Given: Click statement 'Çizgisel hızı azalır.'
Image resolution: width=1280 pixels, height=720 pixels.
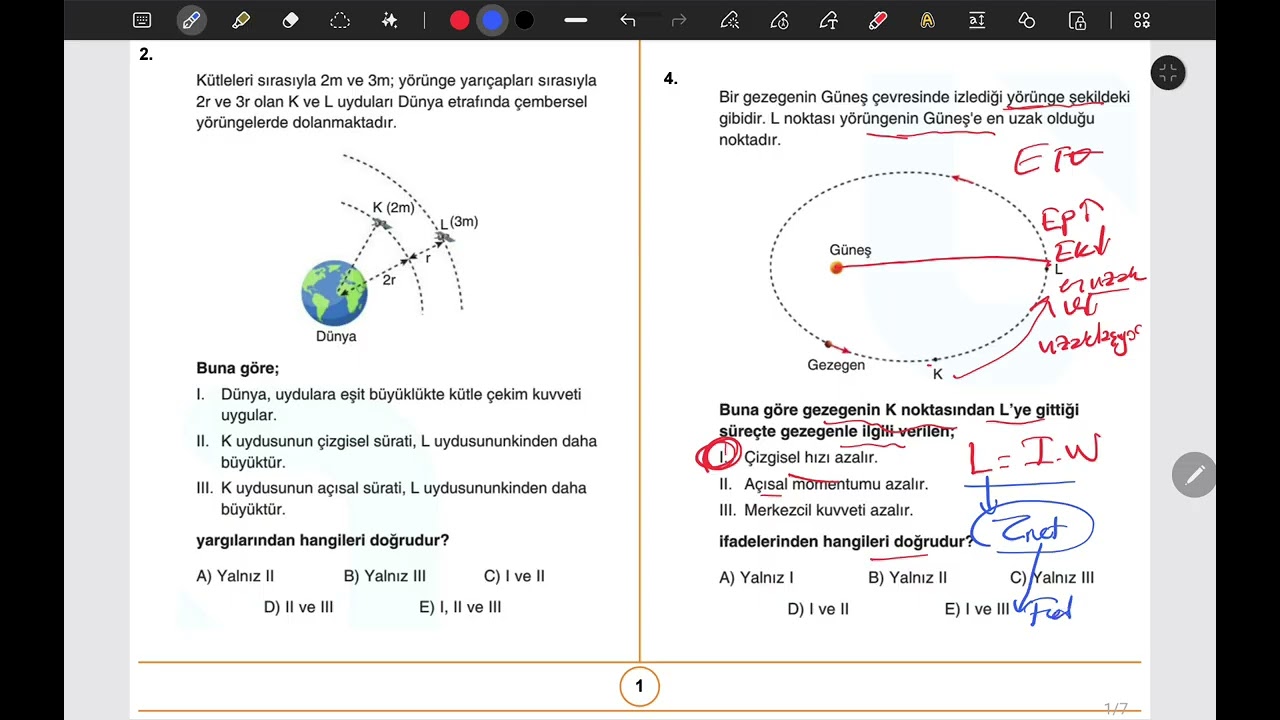Looking at the screenshot, I should point(811,457).
